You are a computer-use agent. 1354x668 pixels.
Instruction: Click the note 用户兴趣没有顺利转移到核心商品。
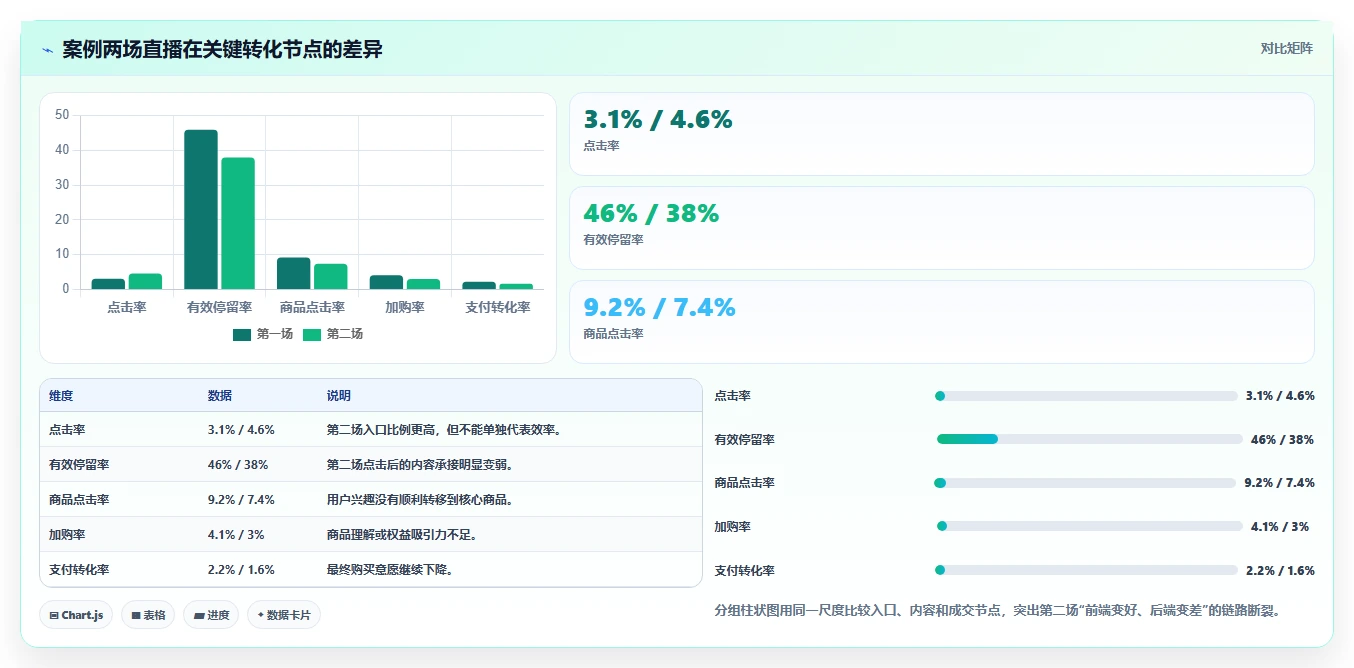tap(420, 500)
